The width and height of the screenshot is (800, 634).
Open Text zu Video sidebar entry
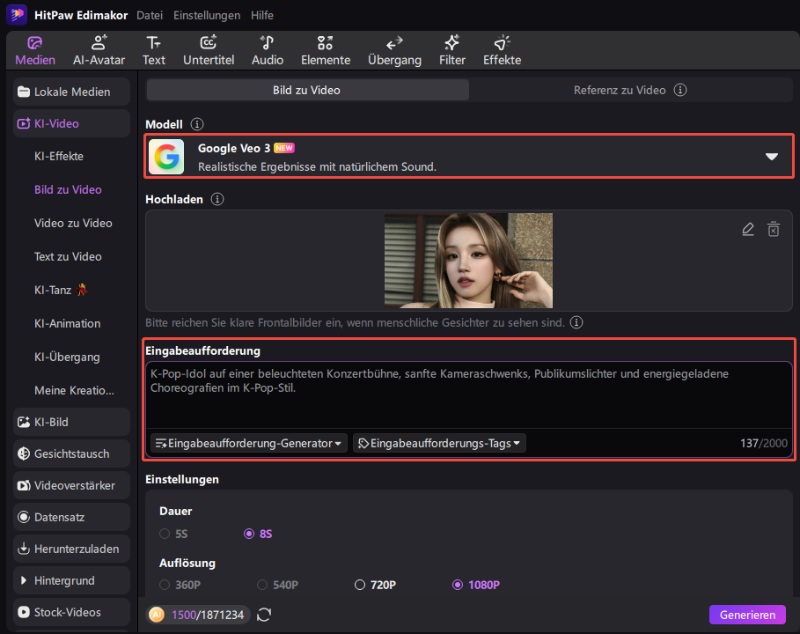[x=68, y=257]
